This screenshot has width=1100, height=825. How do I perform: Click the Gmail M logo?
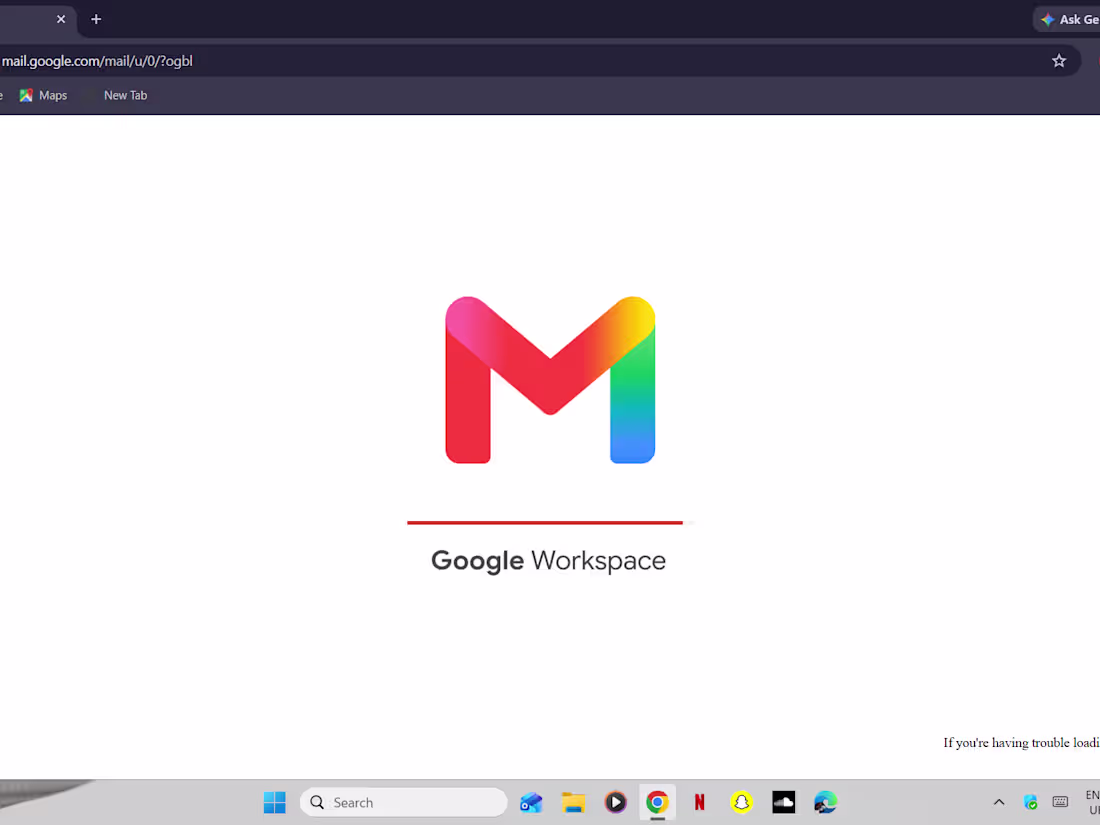point(550,380)
